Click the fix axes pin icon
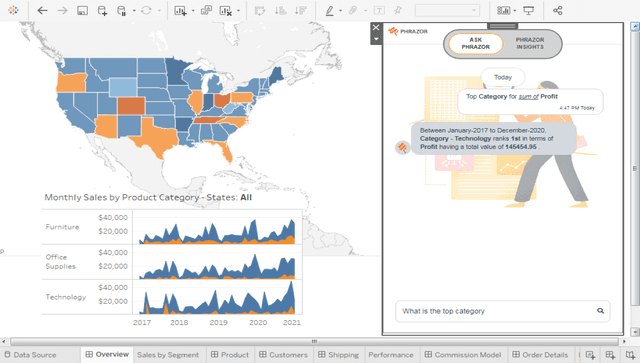Image resolution: width=640 pixels, height=363 pixels. pos(398,11)
